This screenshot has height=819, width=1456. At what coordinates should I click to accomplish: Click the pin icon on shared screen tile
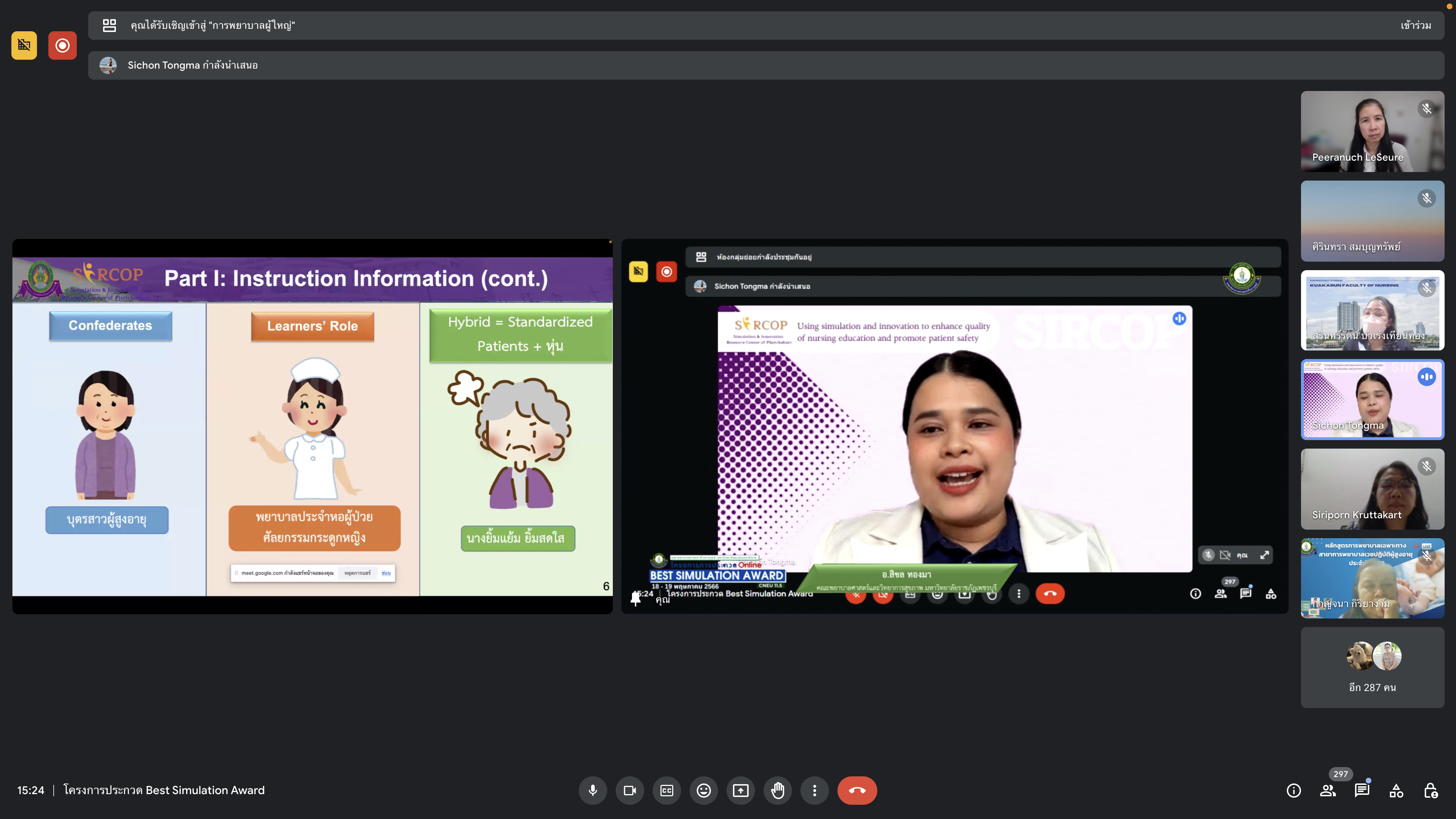635,599
